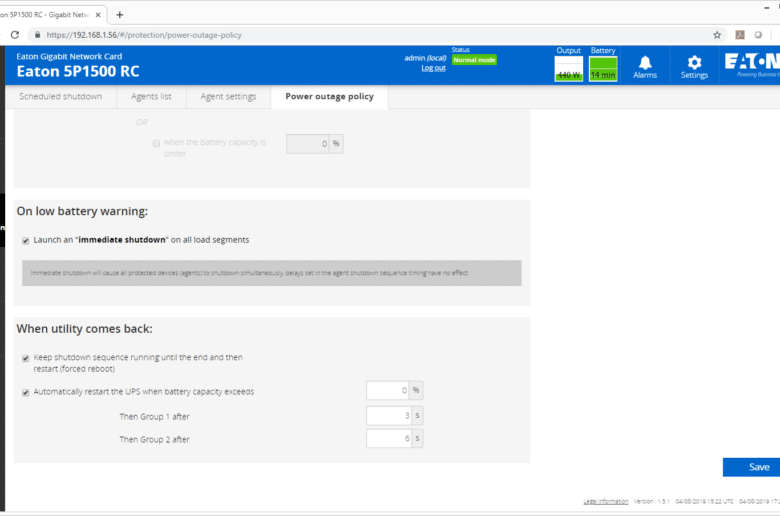The height and width of the screenshot is (516, 780).
Task: Click the 'Eaton Gigabit Network Card' text
Action: click(69, 56)
